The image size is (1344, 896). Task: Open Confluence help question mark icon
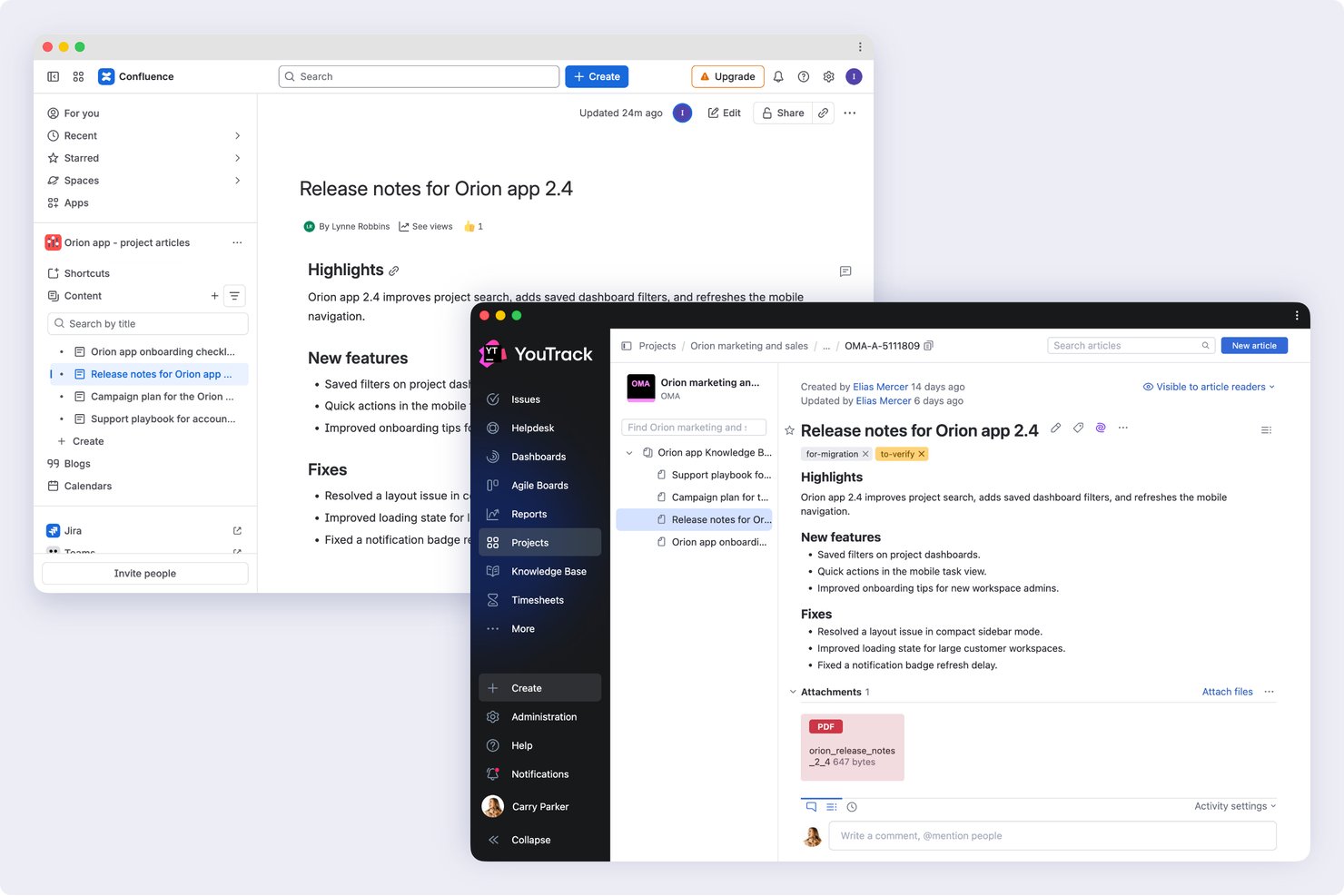click(x=804, y=77)
